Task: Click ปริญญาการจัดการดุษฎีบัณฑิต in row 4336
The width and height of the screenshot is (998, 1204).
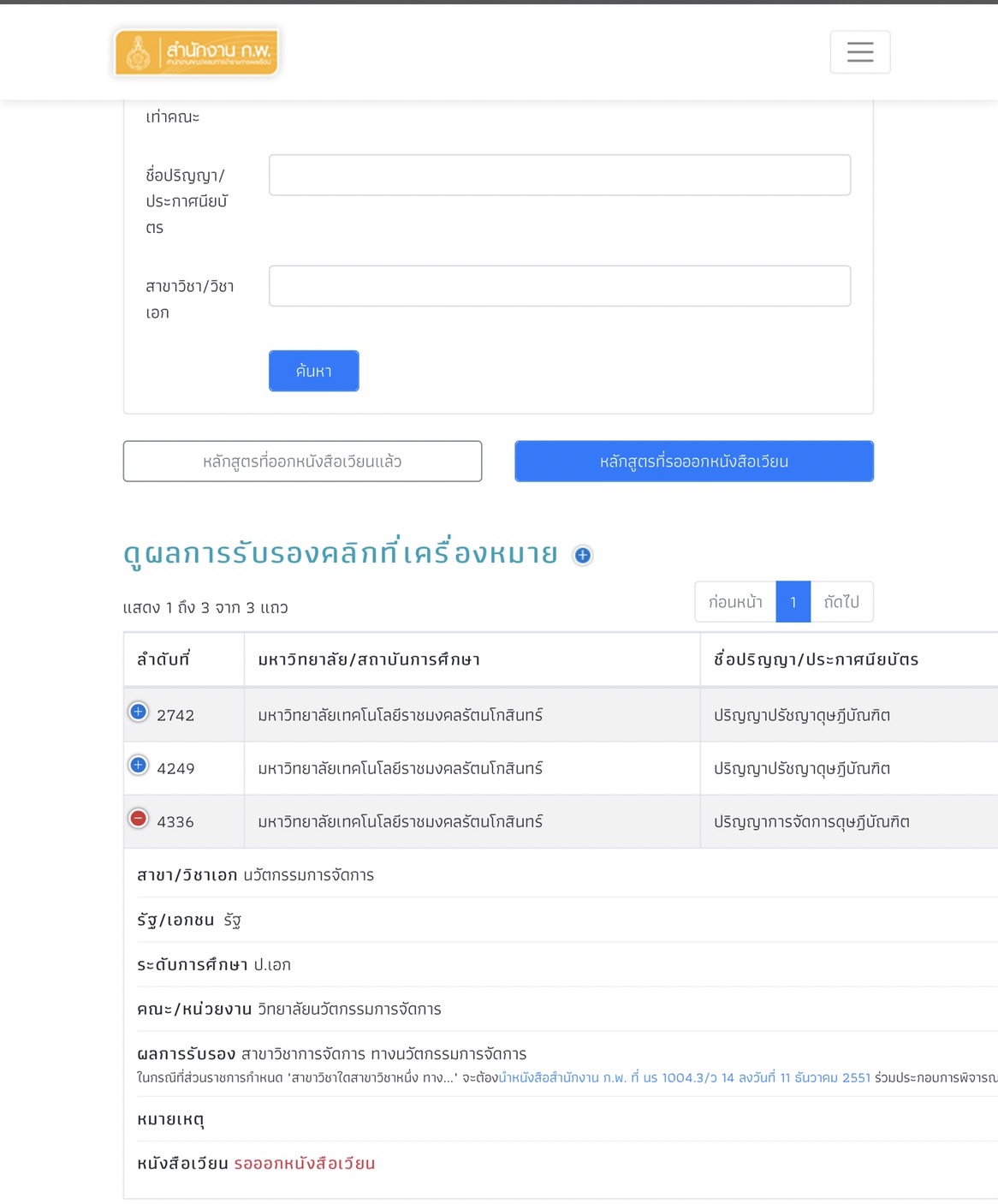Action: [x=811, y=822]
